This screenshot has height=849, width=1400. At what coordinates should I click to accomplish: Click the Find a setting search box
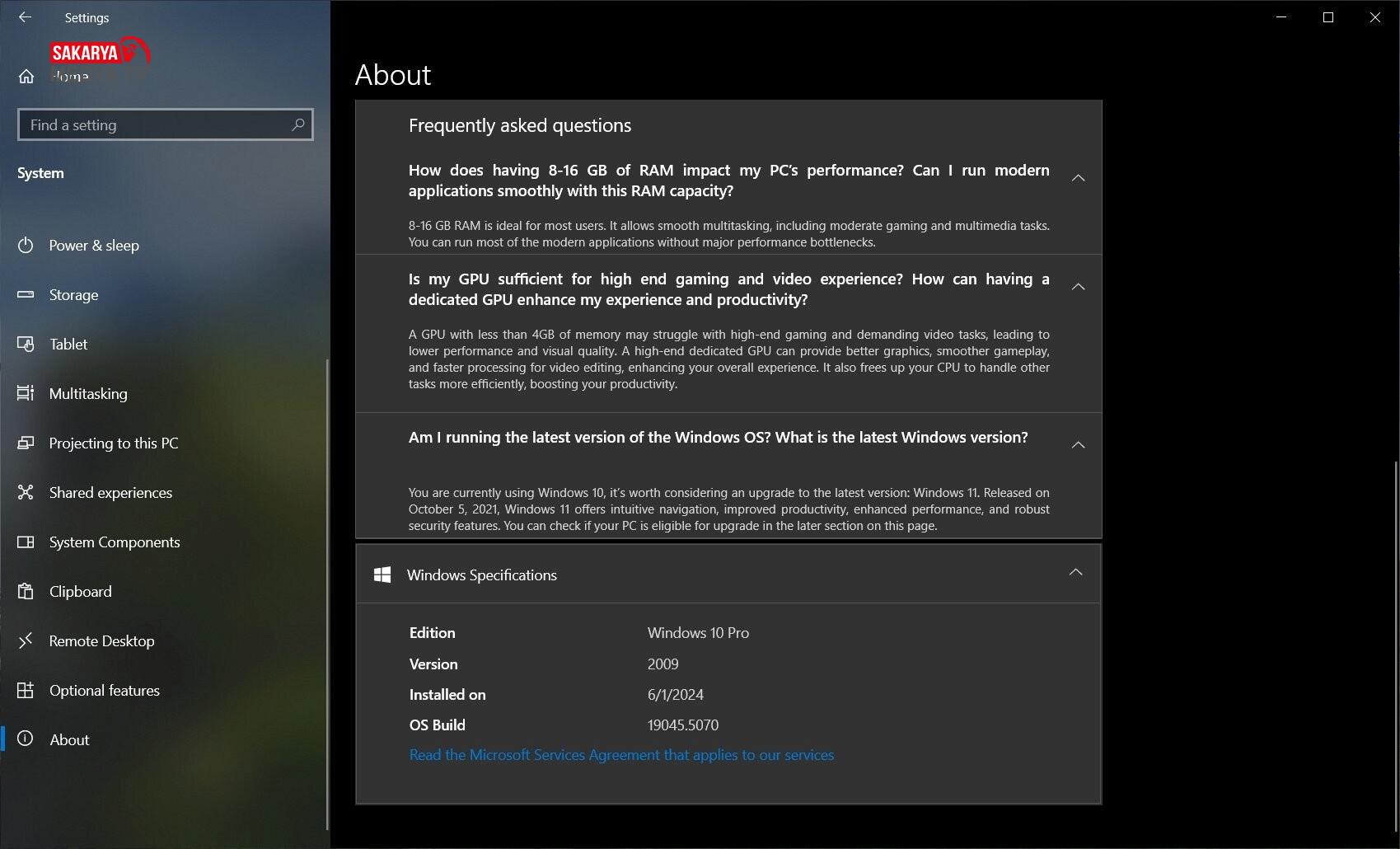point(157,125)
